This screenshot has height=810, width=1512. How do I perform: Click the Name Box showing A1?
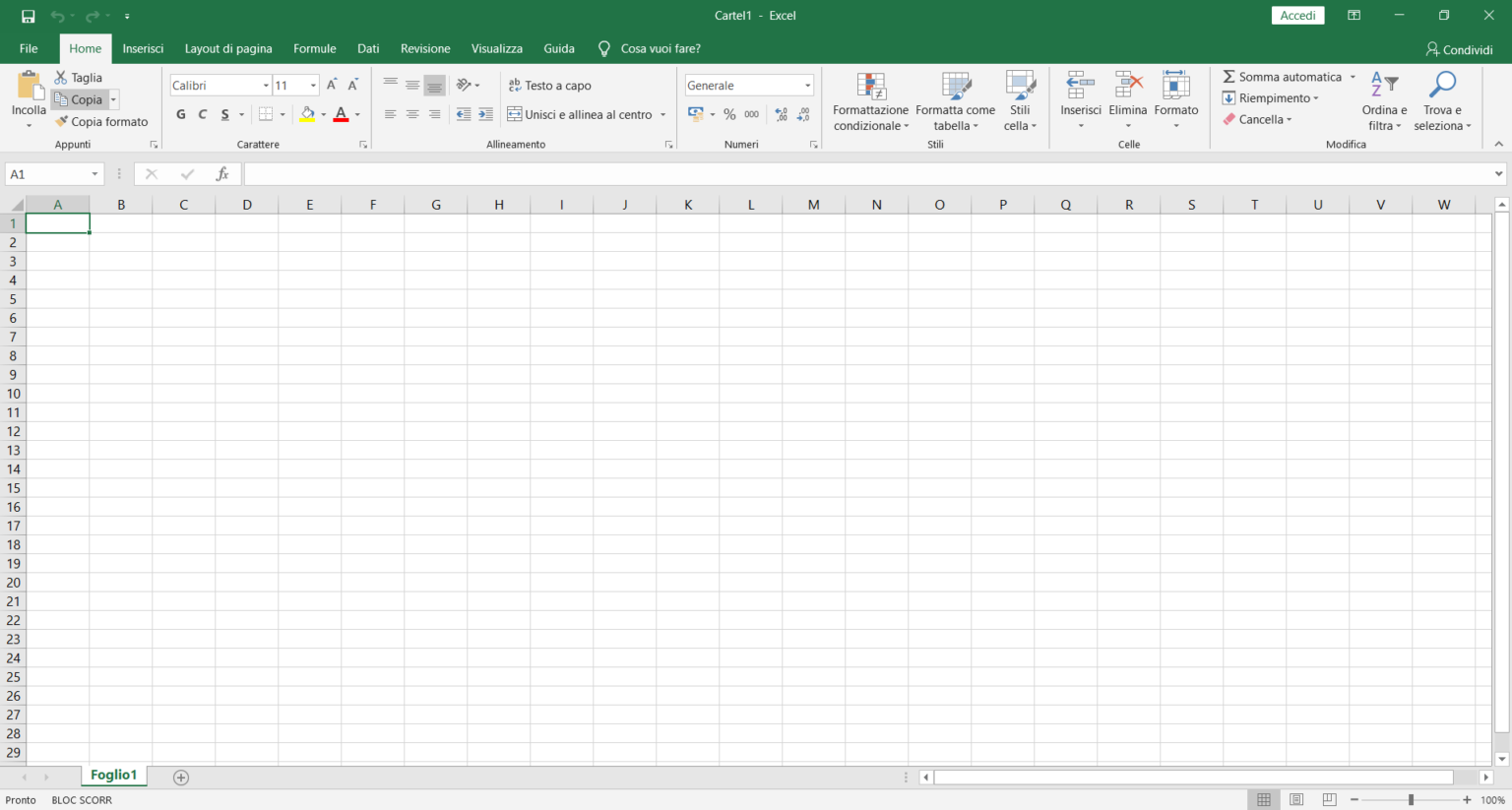click(46, 173)
